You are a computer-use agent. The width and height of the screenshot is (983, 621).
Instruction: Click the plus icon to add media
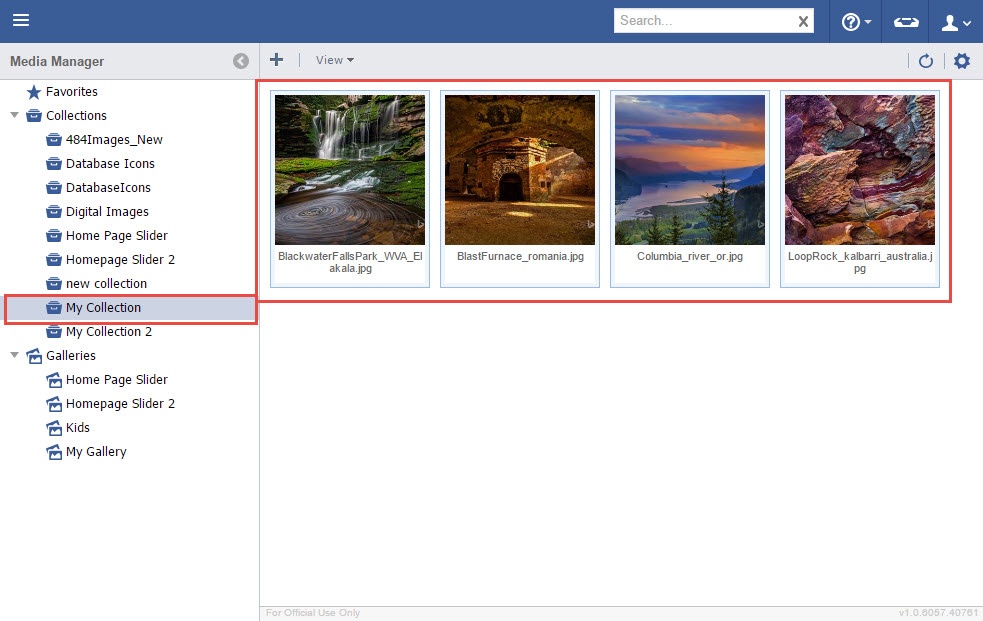[277, 60]
